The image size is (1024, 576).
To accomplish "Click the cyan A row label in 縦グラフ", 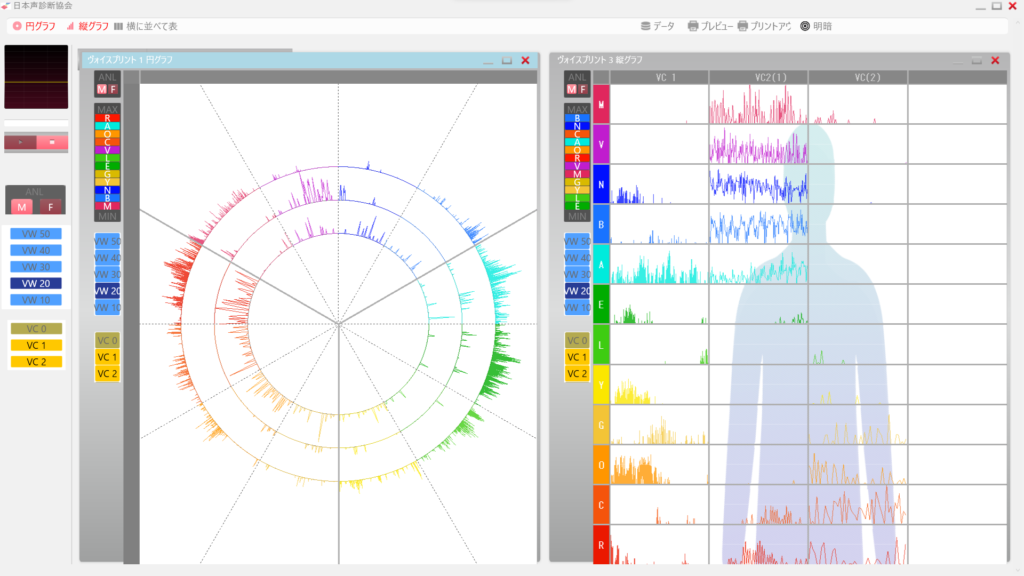I will coord(601,264).
